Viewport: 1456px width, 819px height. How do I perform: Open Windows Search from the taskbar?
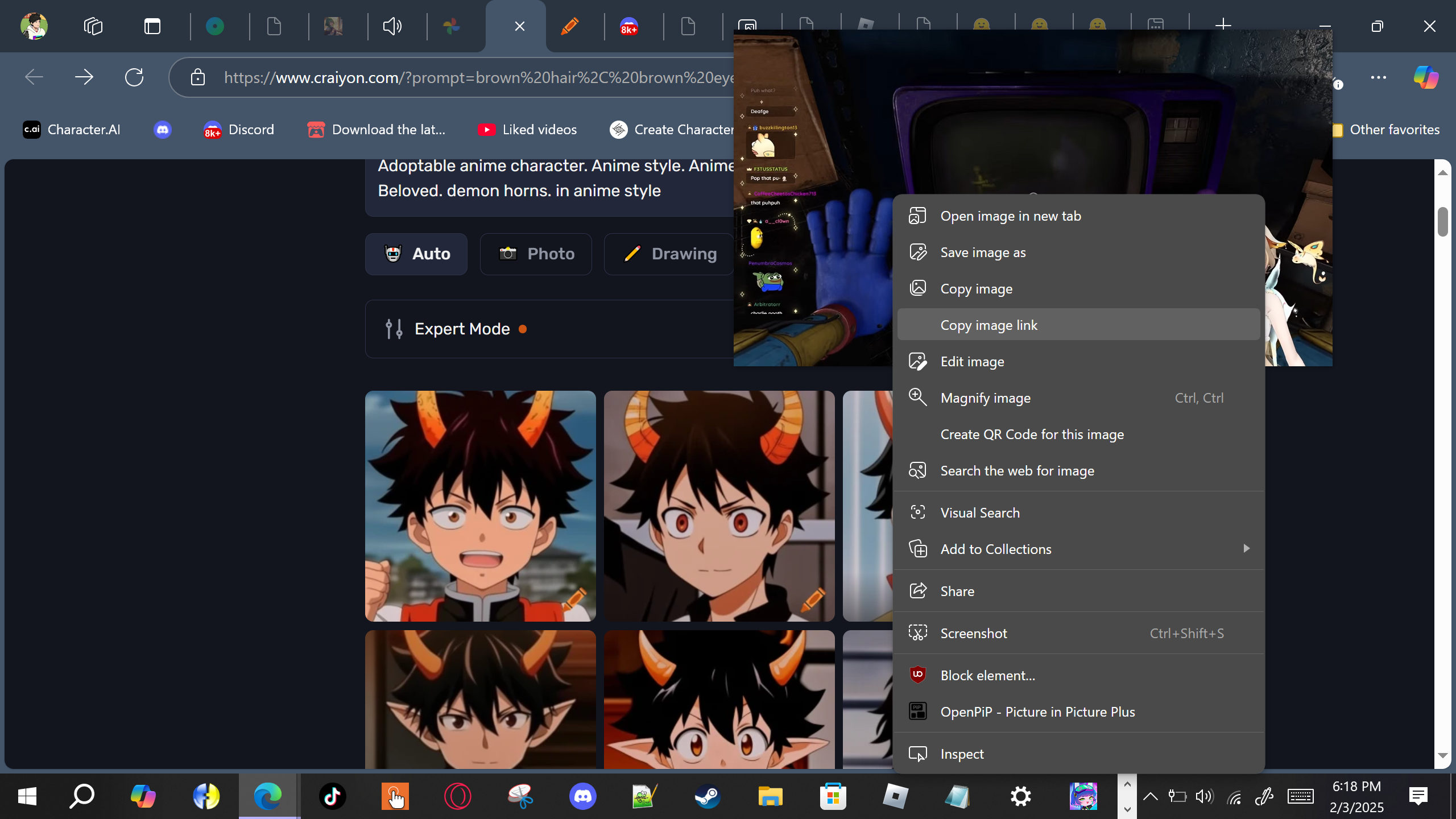[x=82, y=796]
